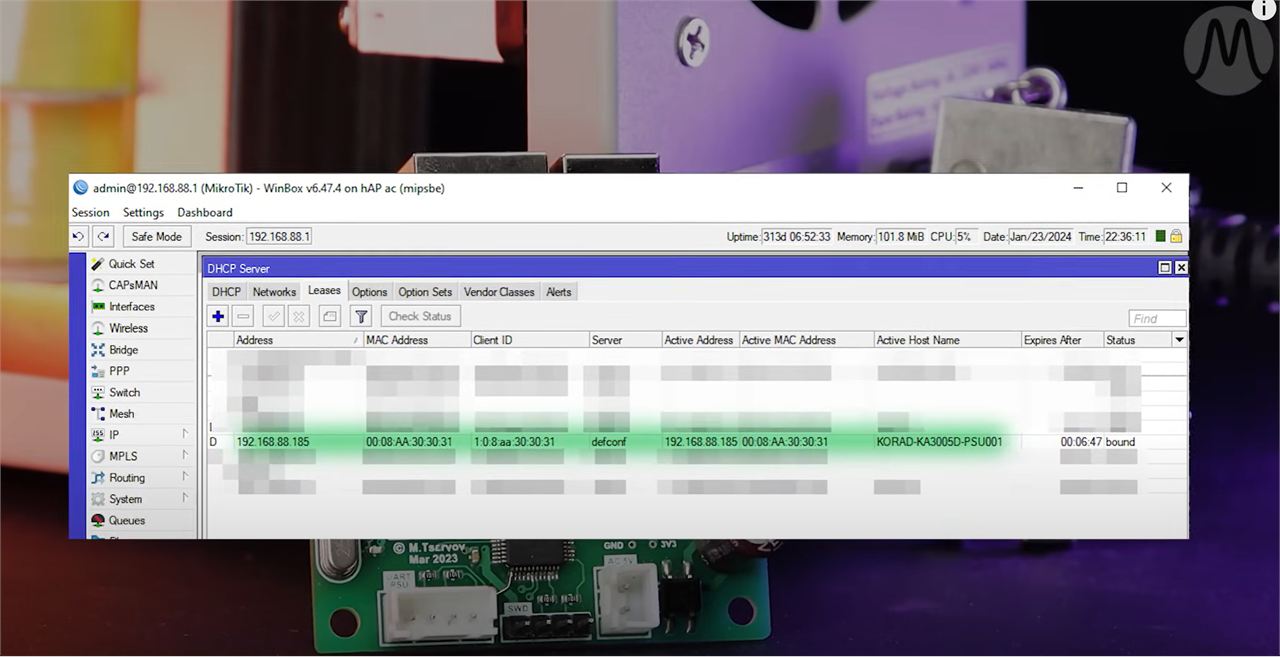Click the IP sidebar icon
The width and height of the screenshot is (1280, 657).
(98, 435)
